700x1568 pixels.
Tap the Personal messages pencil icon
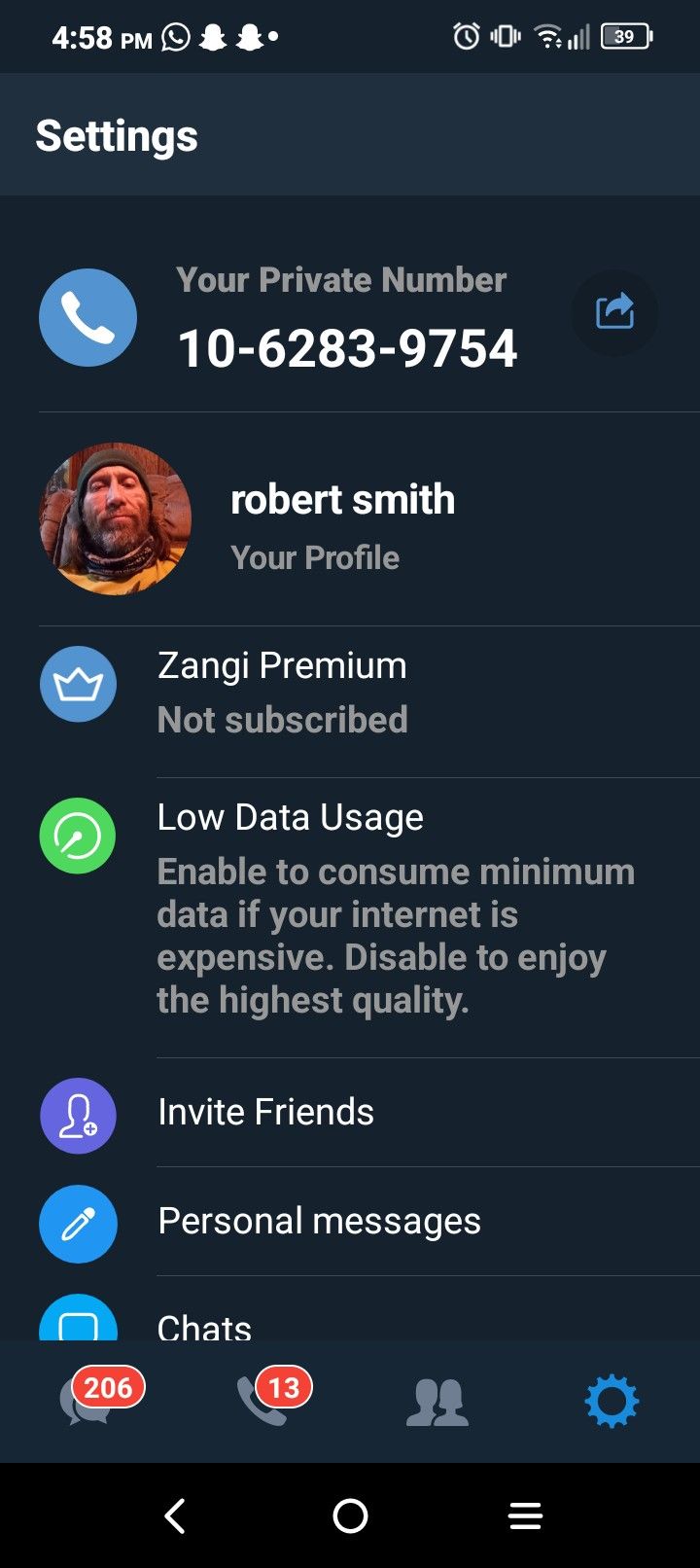coord(78,1224)
